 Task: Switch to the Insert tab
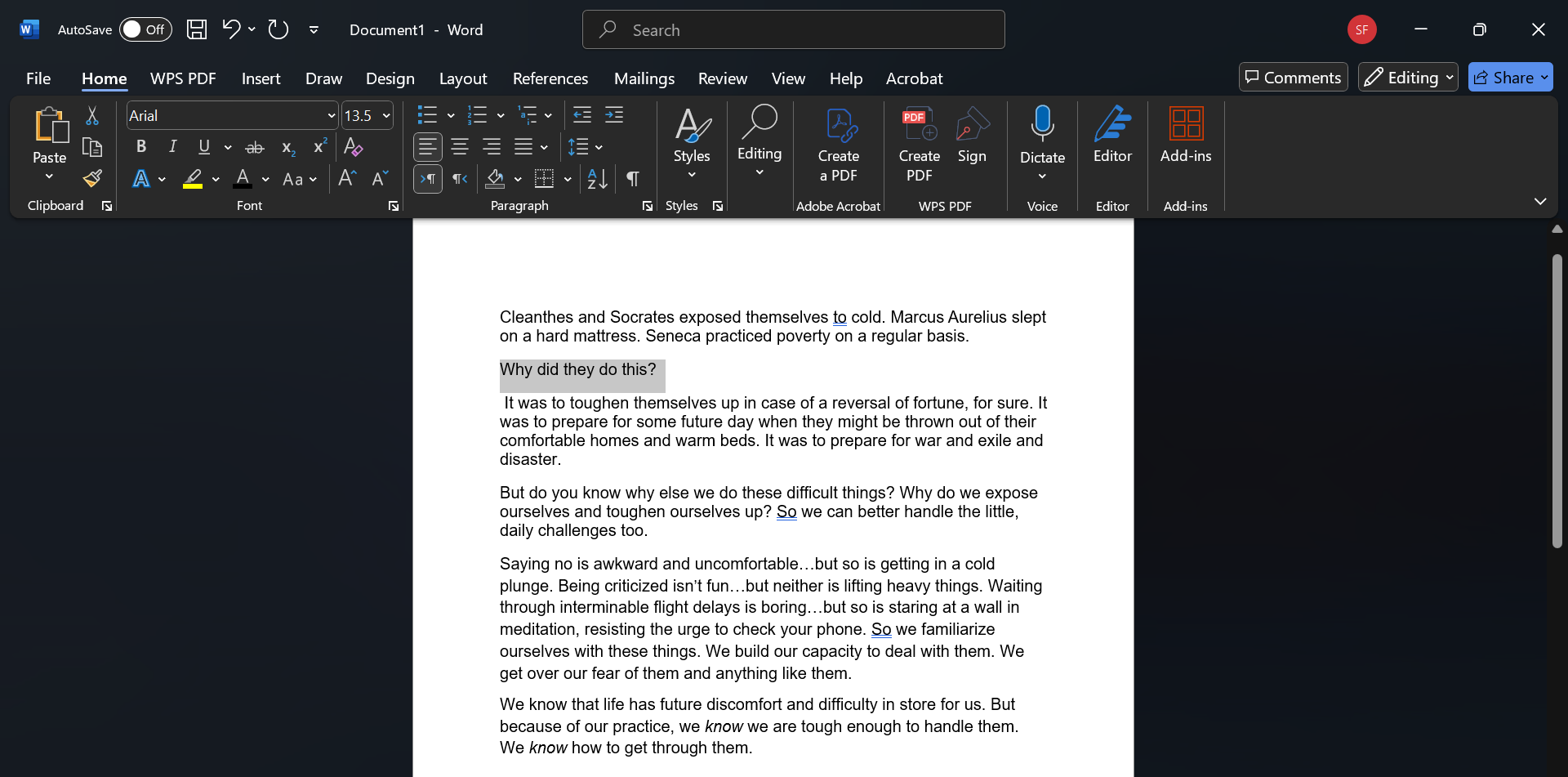click(261, 78)
